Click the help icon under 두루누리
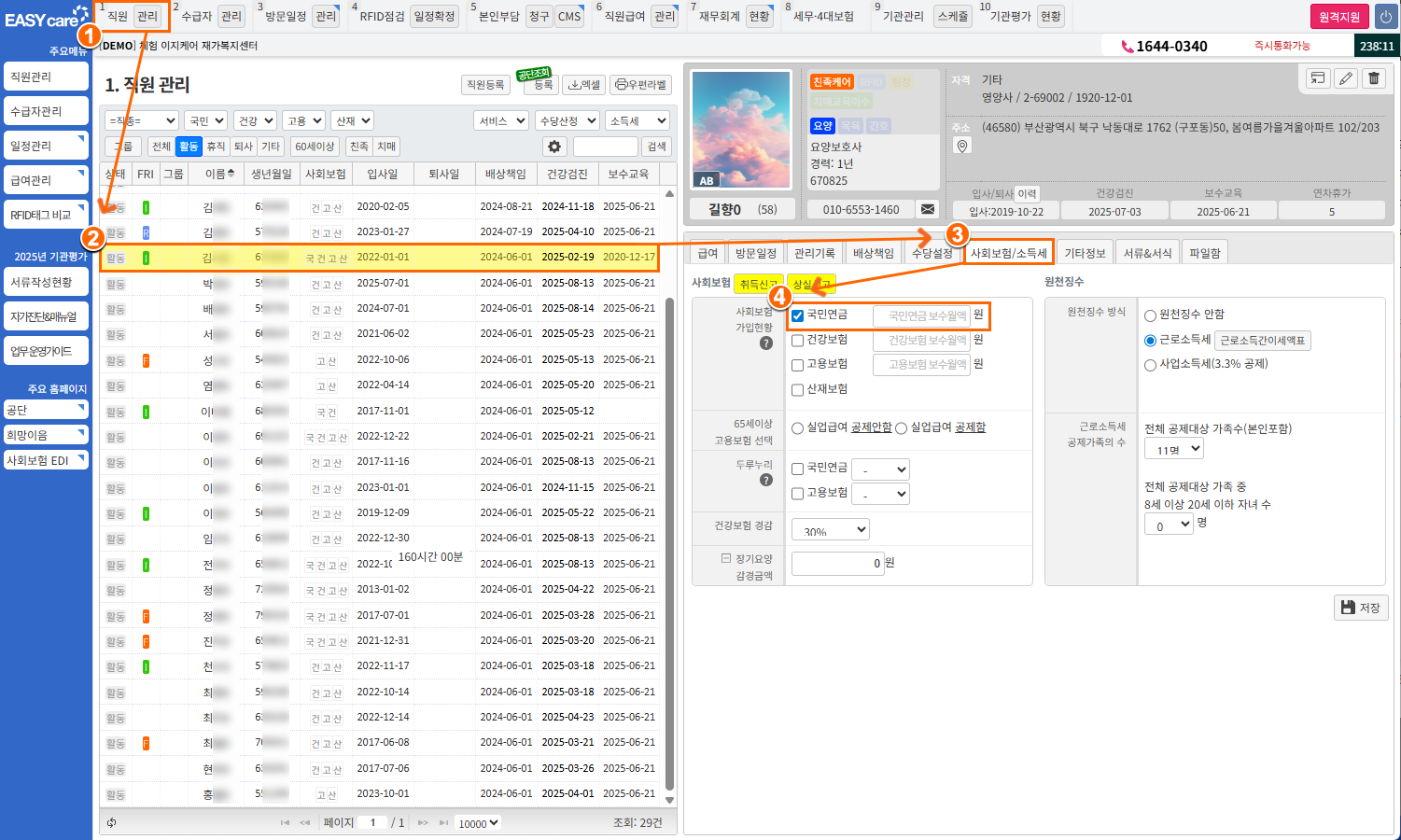 tap(766, 480)
